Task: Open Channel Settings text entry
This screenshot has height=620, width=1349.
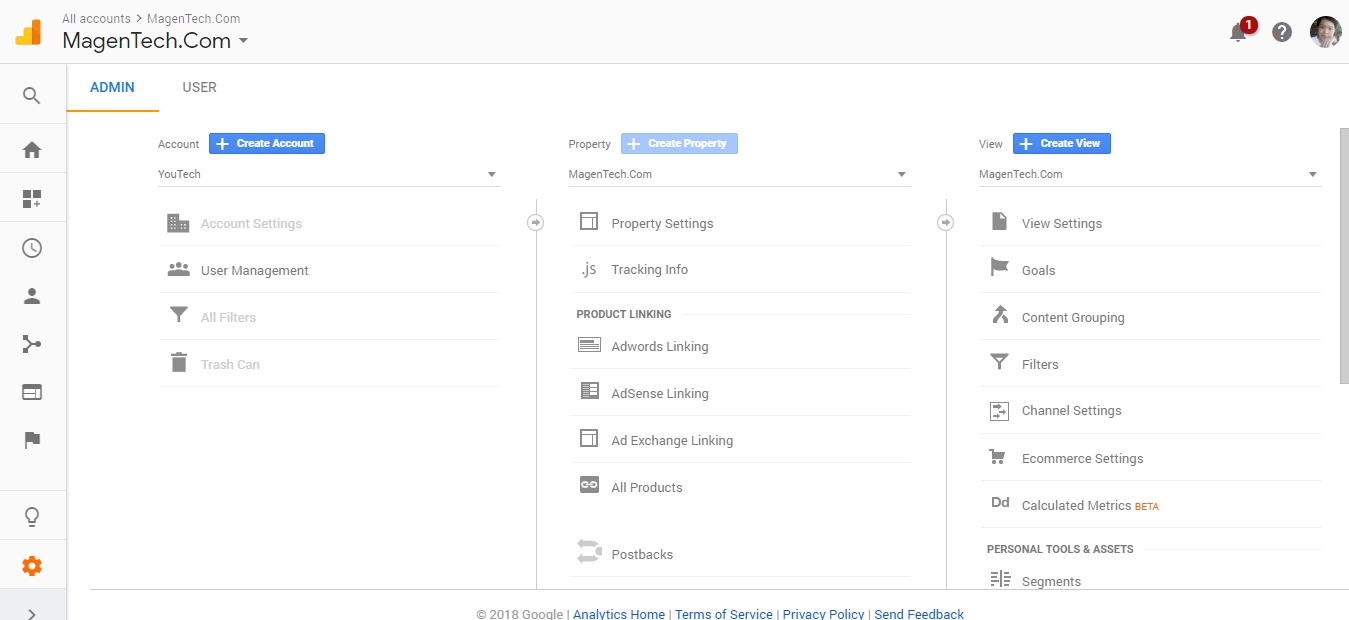Action: point(1071,411)
